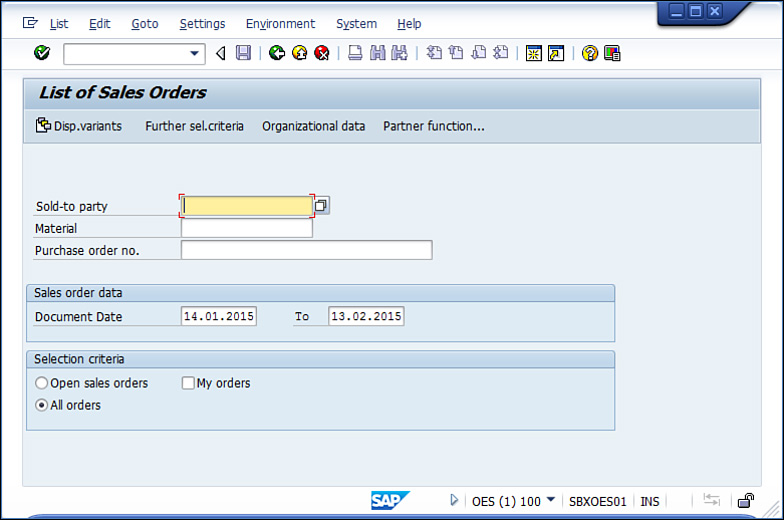Click the First Page icon

click(x=434, y=52)
